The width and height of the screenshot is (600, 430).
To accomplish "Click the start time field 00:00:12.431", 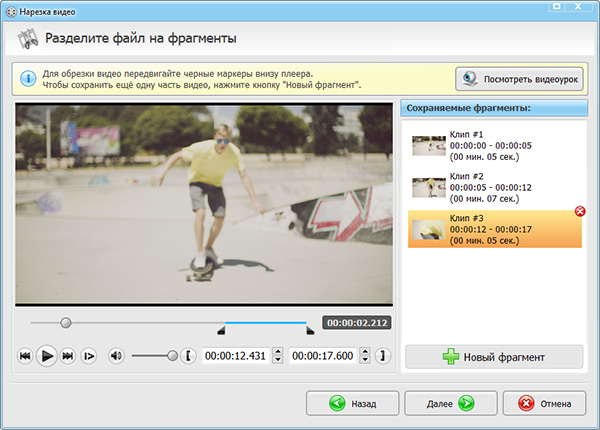I will tap(236, 356).
